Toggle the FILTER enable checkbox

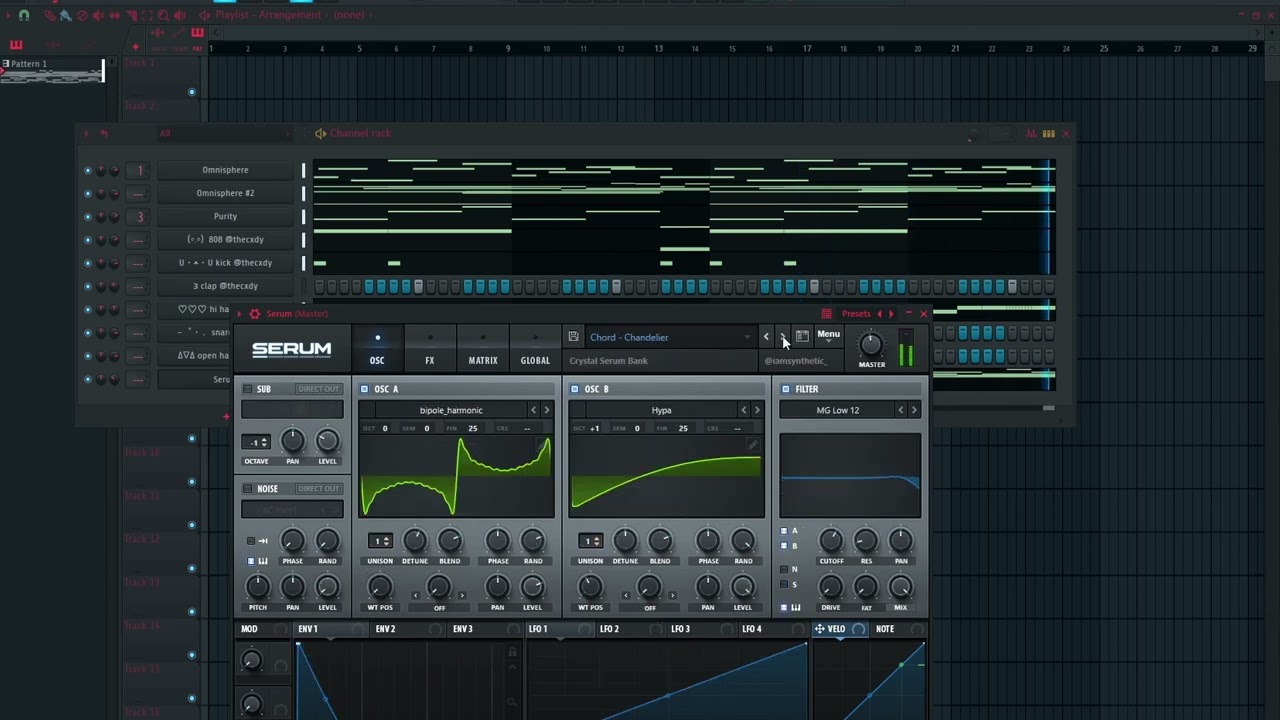pos(786,389)
